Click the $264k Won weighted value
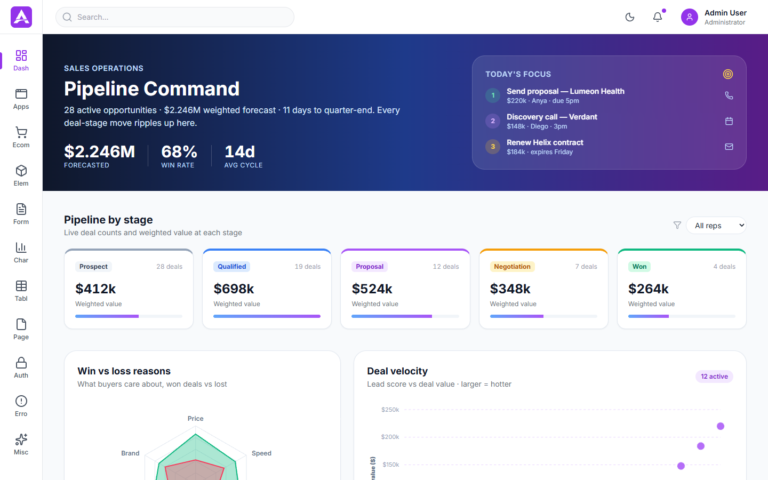Viewport: 768px width, 480px height. click(x=648, y=289)
